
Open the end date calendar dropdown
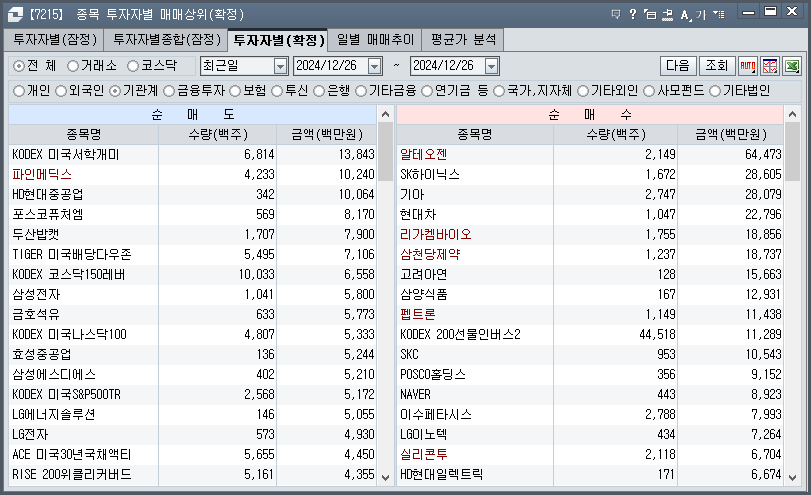point(491,66)
